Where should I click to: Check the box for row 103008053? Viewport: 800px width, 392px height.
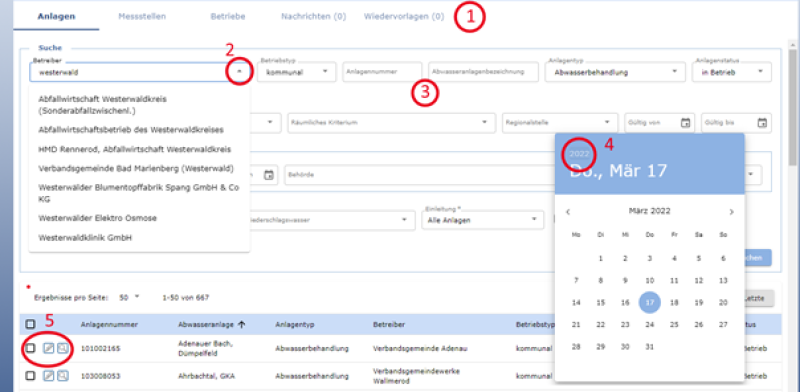click(x=30, y=376)
